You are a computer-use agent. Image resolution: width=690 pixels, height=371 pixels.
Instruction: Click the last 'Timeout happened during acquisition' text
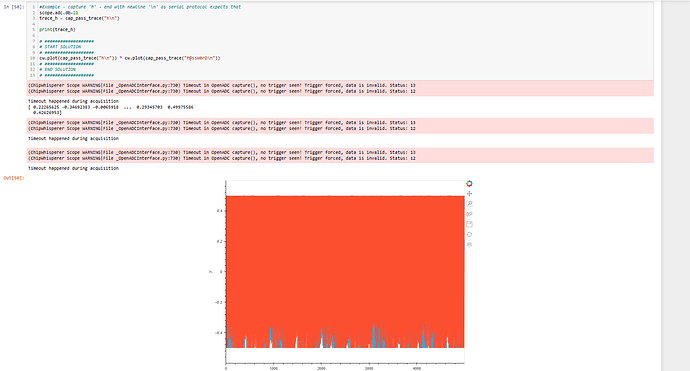pyautogui.click(x=73, y=168)
